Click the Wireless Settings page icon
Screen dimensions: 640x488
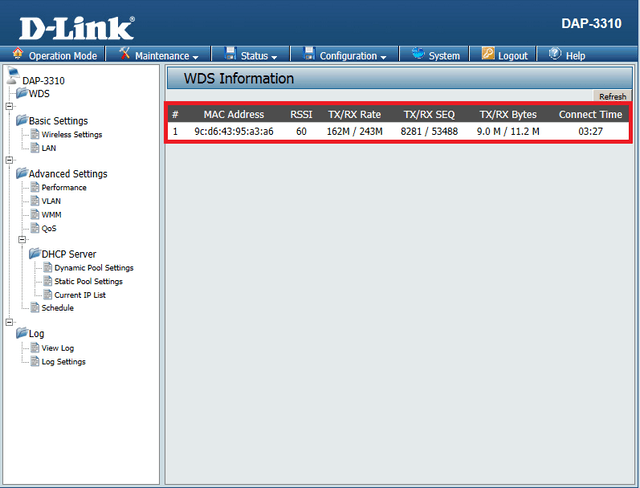[35, 134]
